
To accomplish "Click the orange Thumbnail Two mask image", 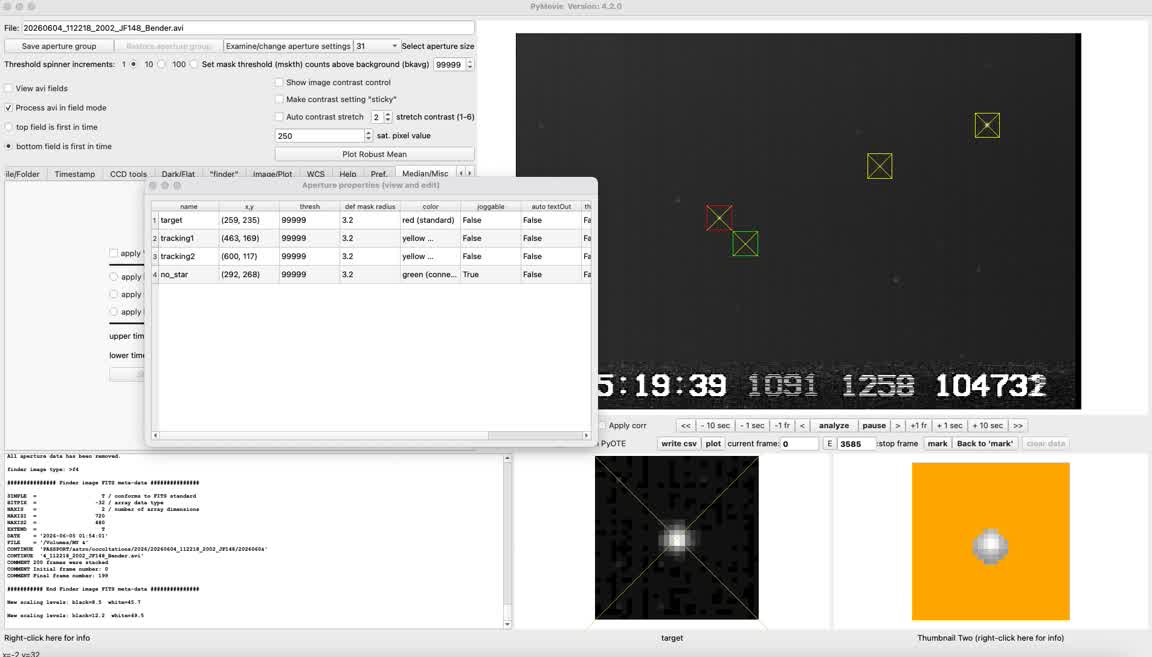I will [x=990, y=542].
